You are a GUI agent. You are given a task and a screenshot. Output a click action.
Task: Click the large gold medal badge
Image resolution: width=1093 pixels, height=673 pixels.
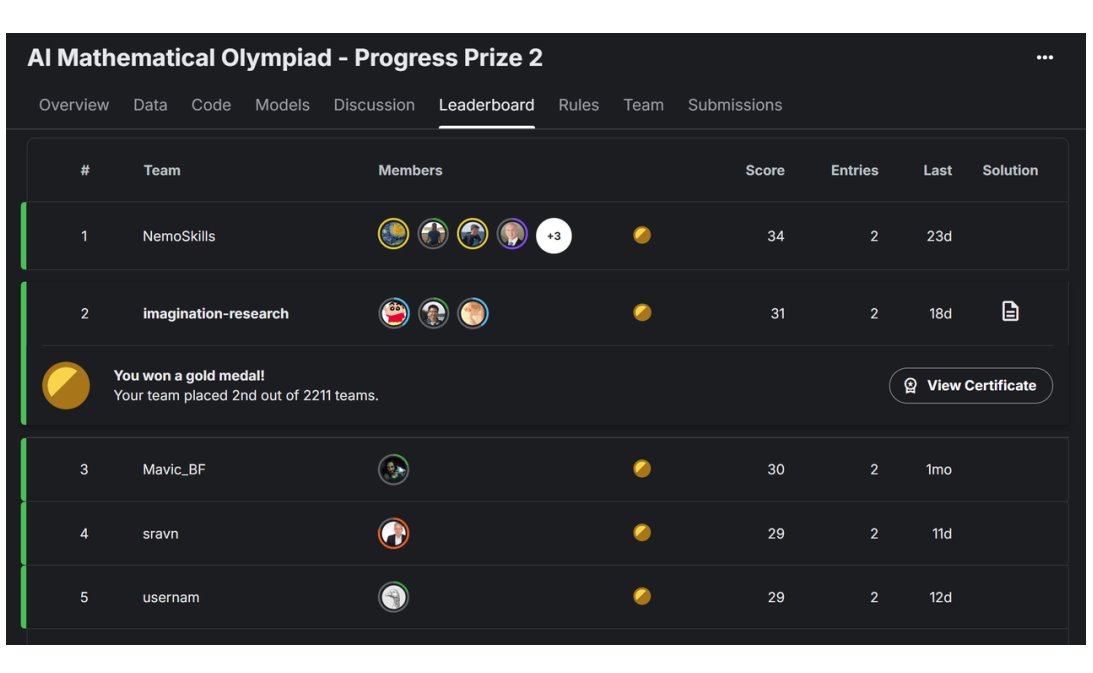point(66,385)
